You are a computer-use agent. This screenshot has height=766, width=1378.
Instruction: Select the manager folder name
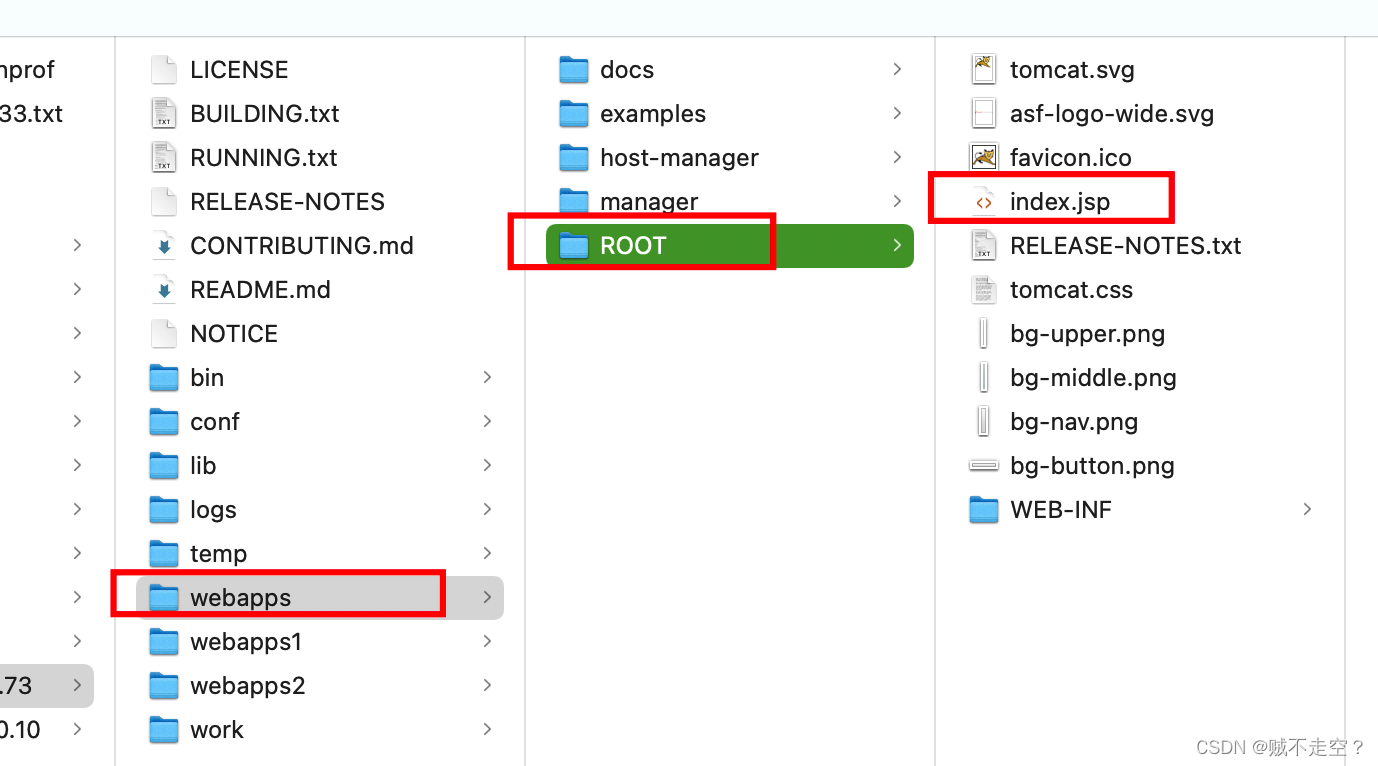pos(649,201)
